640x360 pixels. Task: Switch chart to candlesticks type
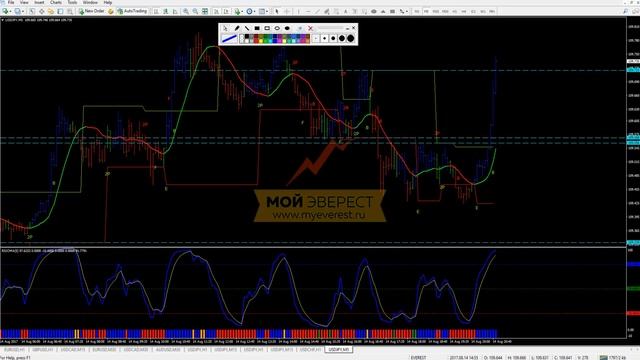(166, 11)
